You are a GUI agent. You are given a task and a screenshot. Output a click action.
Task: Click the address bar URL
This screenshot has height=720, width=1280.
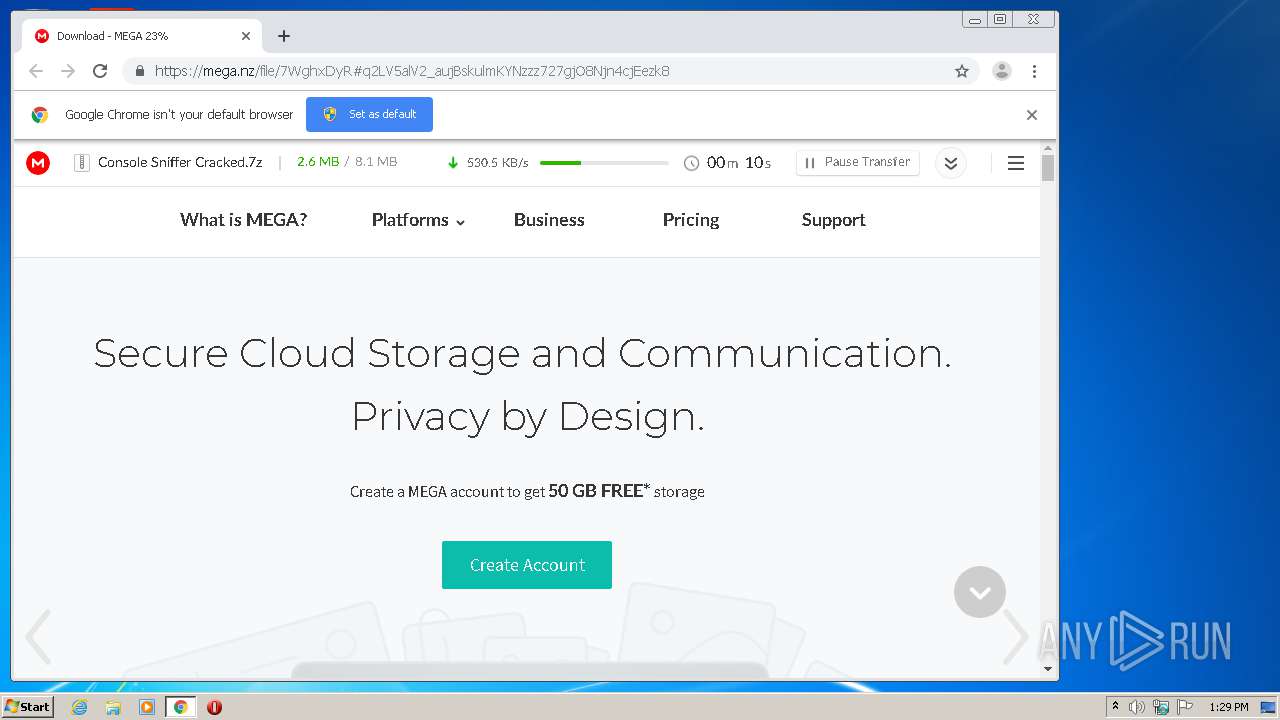pyautogui.click(x=412, y=71)
